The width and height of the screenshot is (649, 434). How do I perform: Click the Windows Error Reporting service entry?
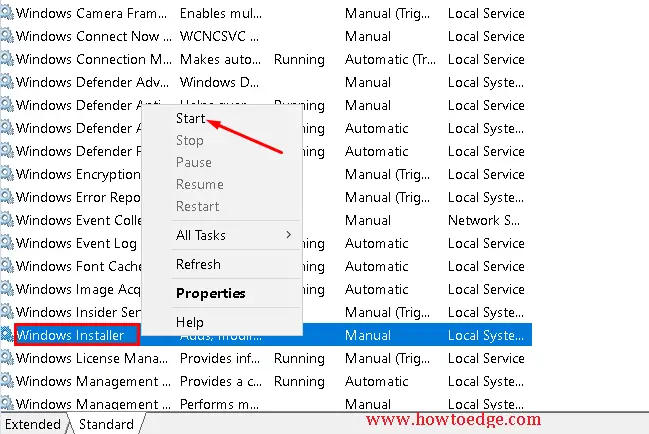coord(78,197)
